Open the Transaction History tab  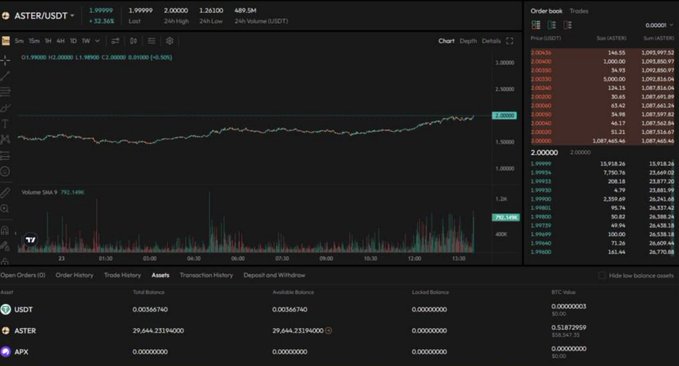[x=206, y=275]
